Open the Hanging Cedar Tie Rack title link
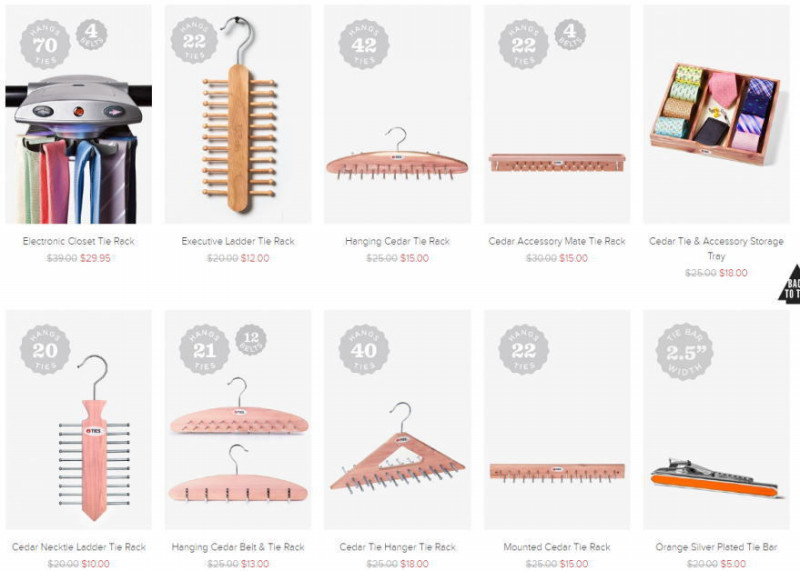Image resolution: width=800 pixels, height=571 pixels. point(397,241)
